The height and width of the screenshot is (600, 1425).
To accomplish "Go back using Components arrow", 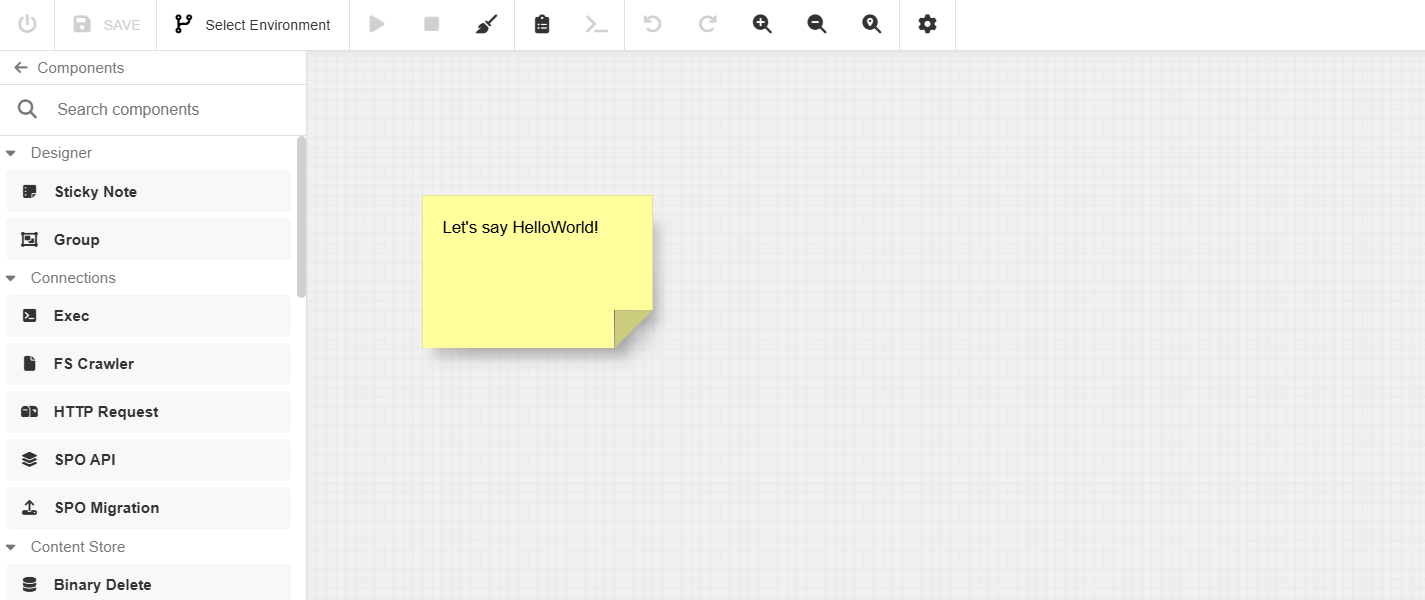I will 20,68.
